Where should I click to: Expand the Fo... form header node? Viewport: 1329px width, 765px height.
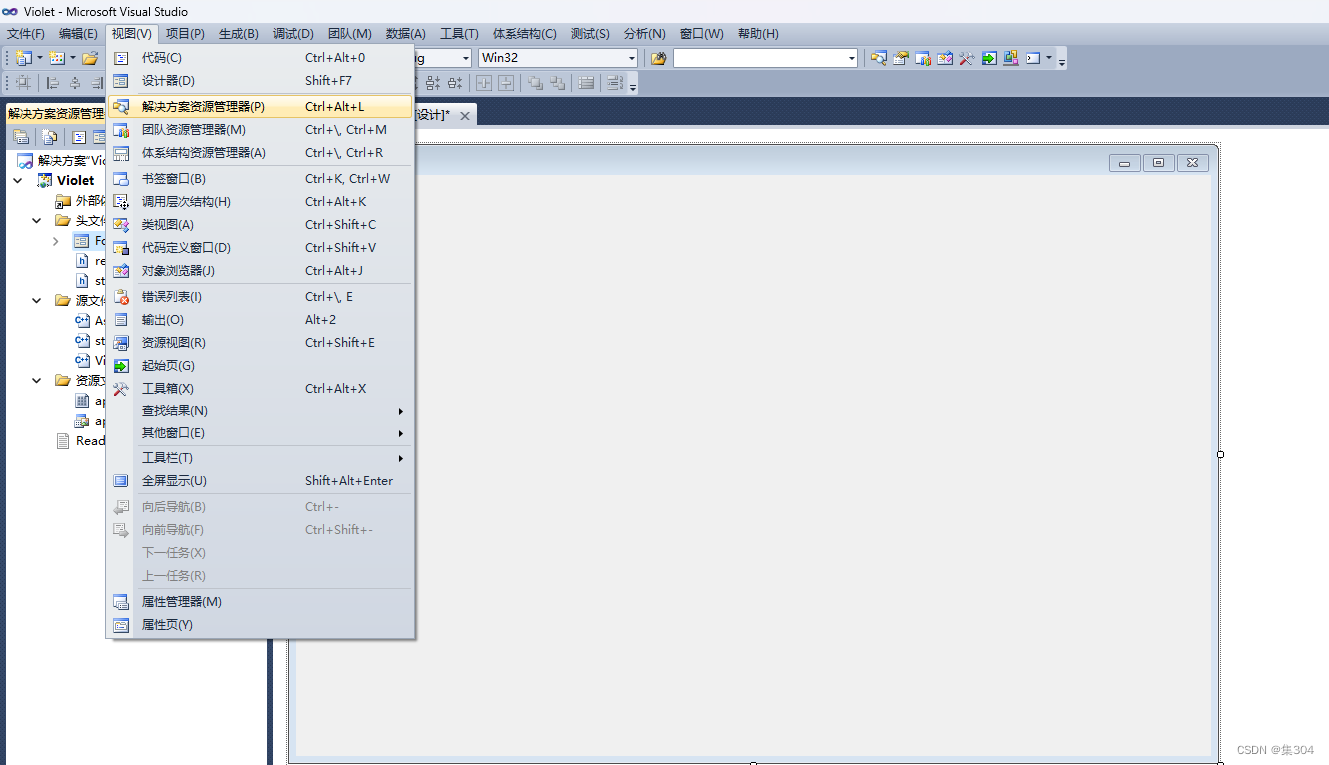coord(56,241)
